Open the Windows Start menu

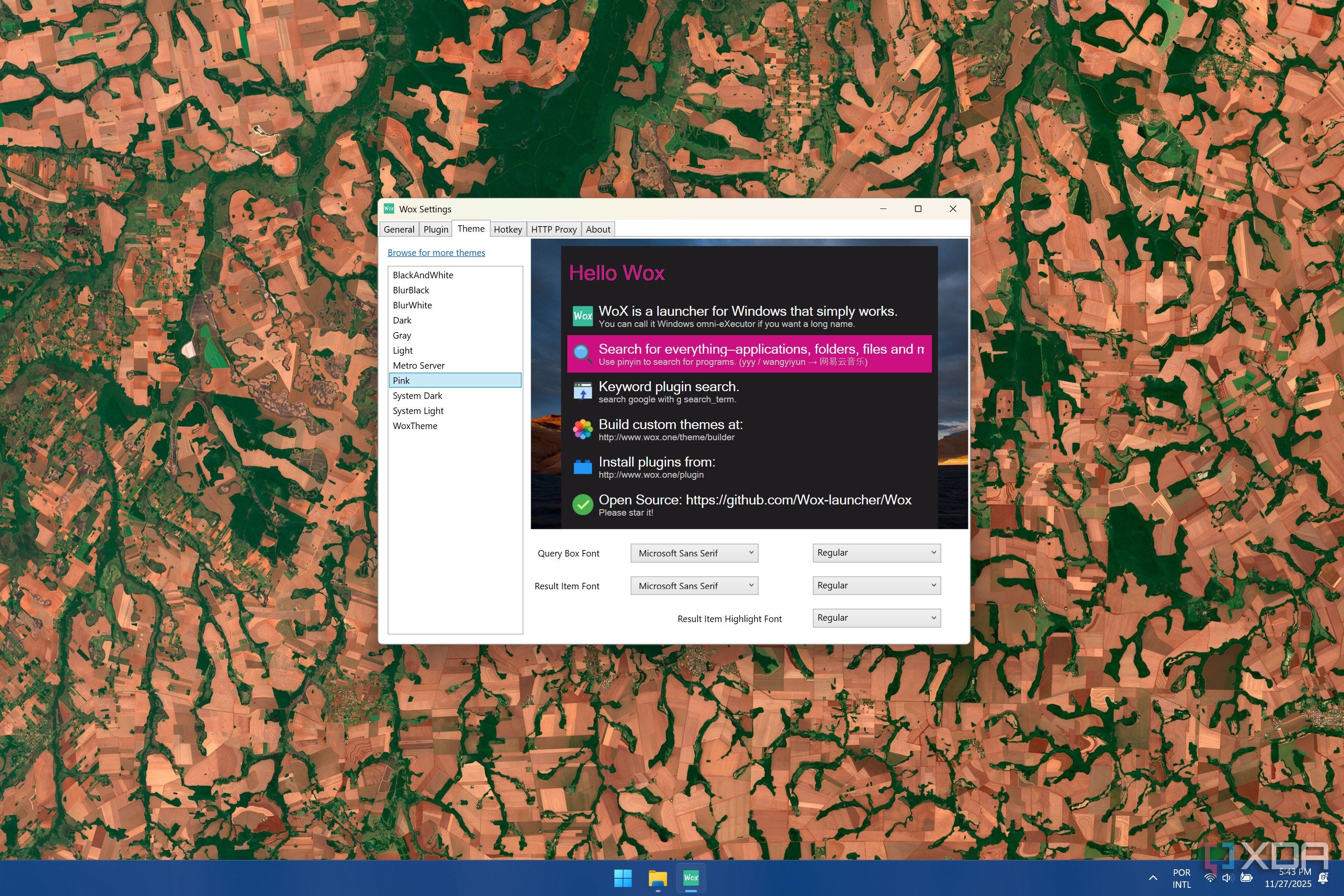[623, 878]
